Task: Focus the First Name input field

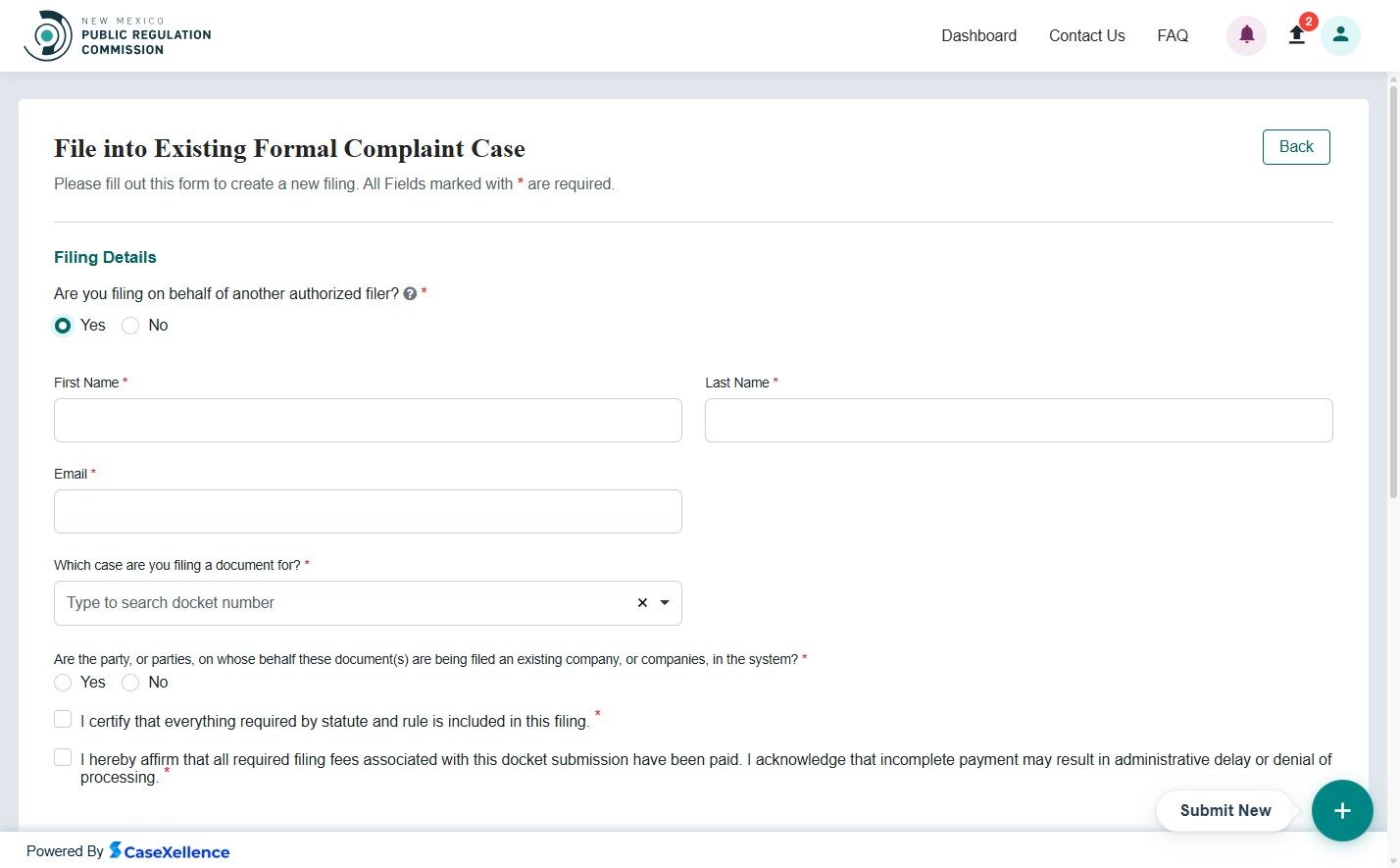Action: click(x=368, y=420)
